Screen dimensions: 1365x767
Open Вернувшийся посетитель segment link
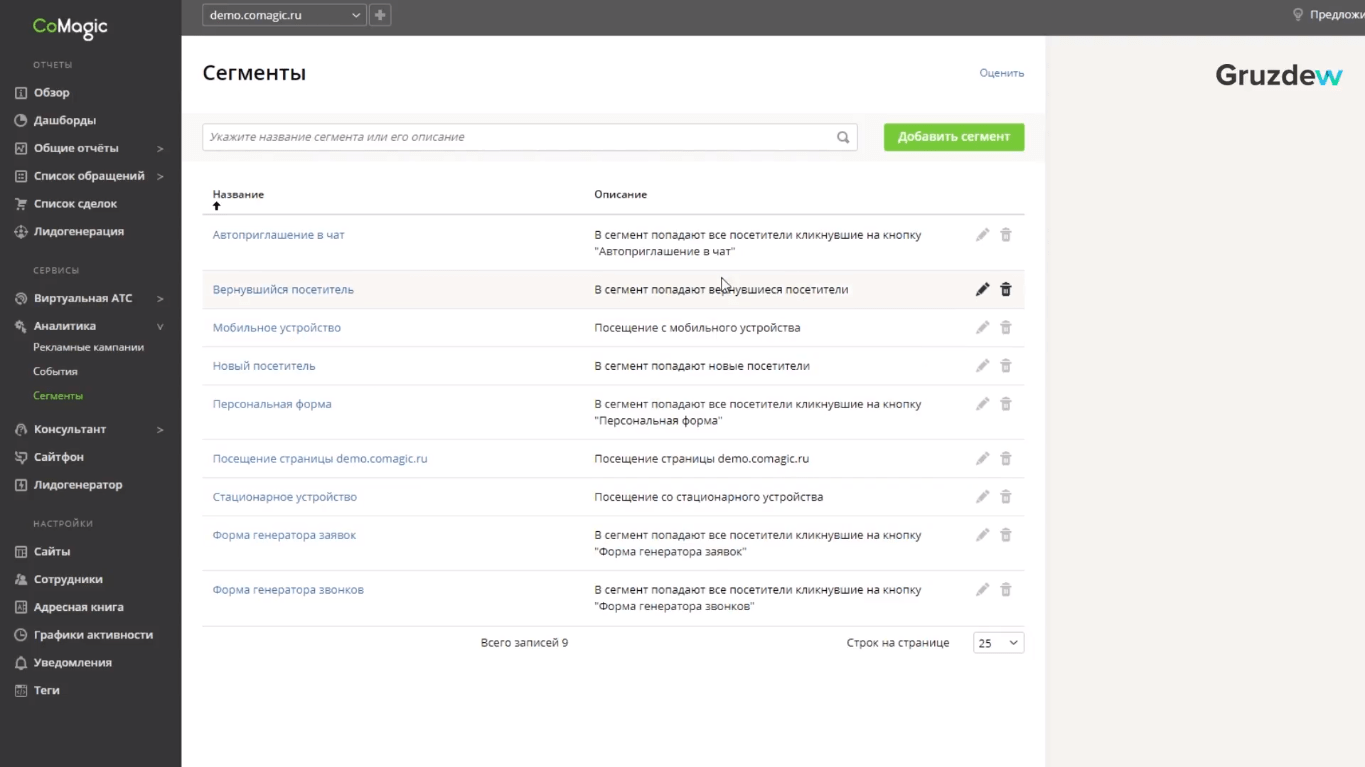click(x=283, y=290)
